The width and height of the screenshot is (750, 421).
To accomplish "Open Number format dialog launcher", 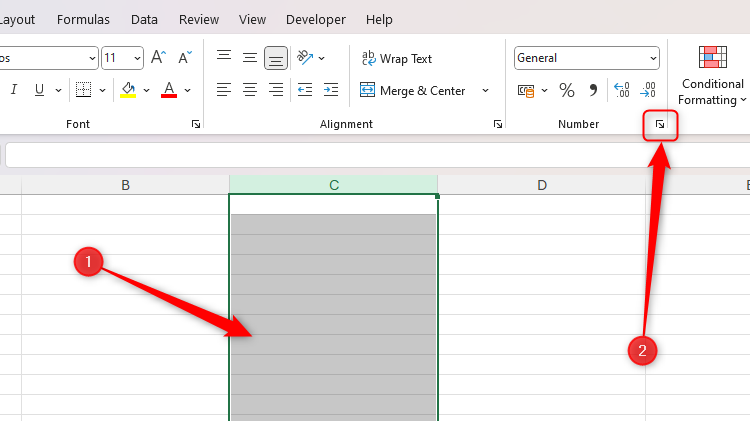I will pyautogui.click(x=660, y=124).
